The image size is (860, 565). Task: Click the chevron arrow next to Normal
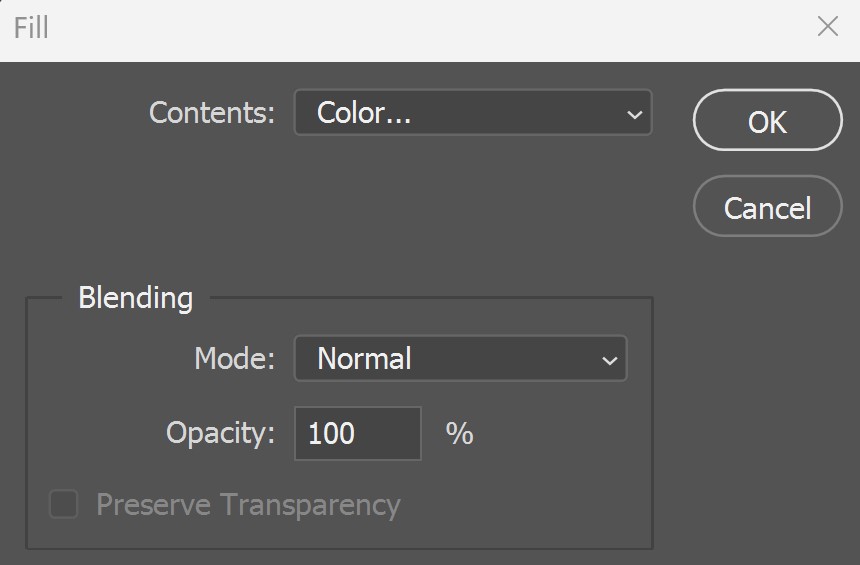(609, 360)
